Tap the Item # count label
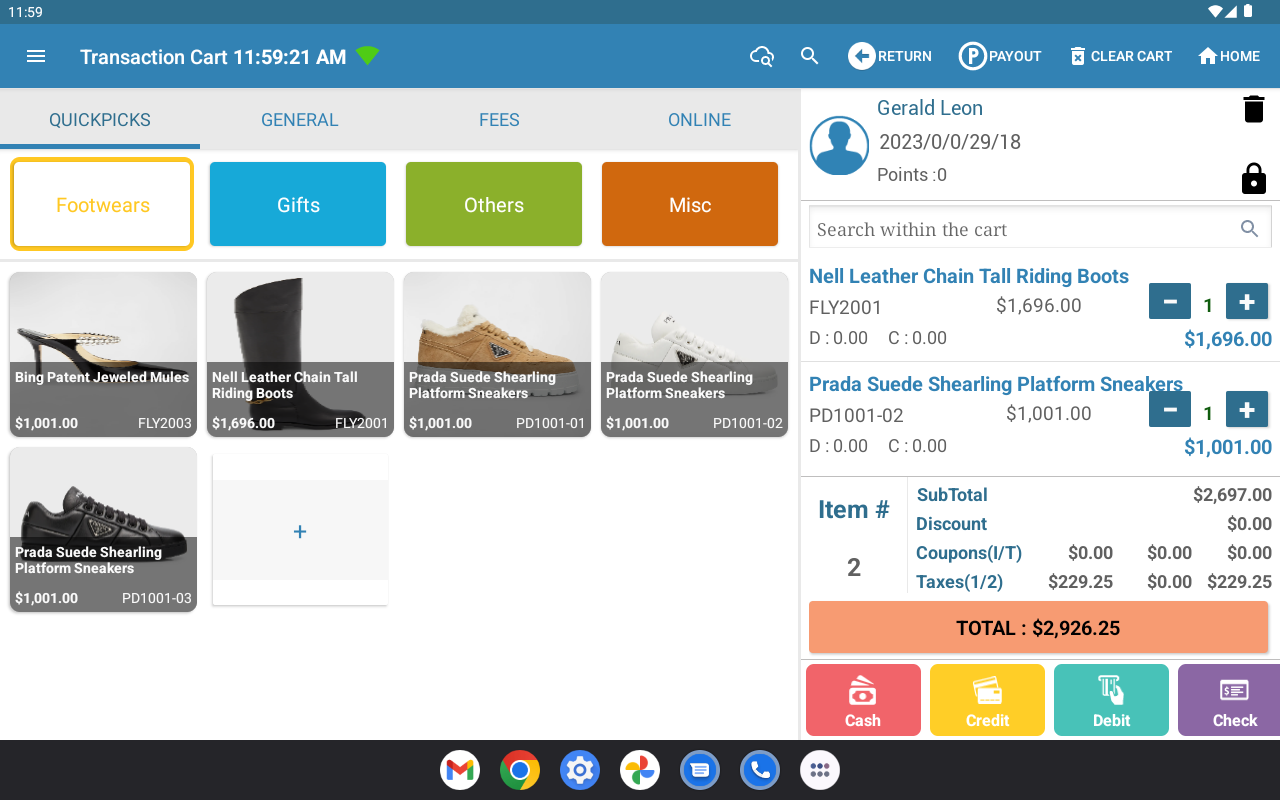The width and height of the screenshot is (1280, 800). pos(853,510)
